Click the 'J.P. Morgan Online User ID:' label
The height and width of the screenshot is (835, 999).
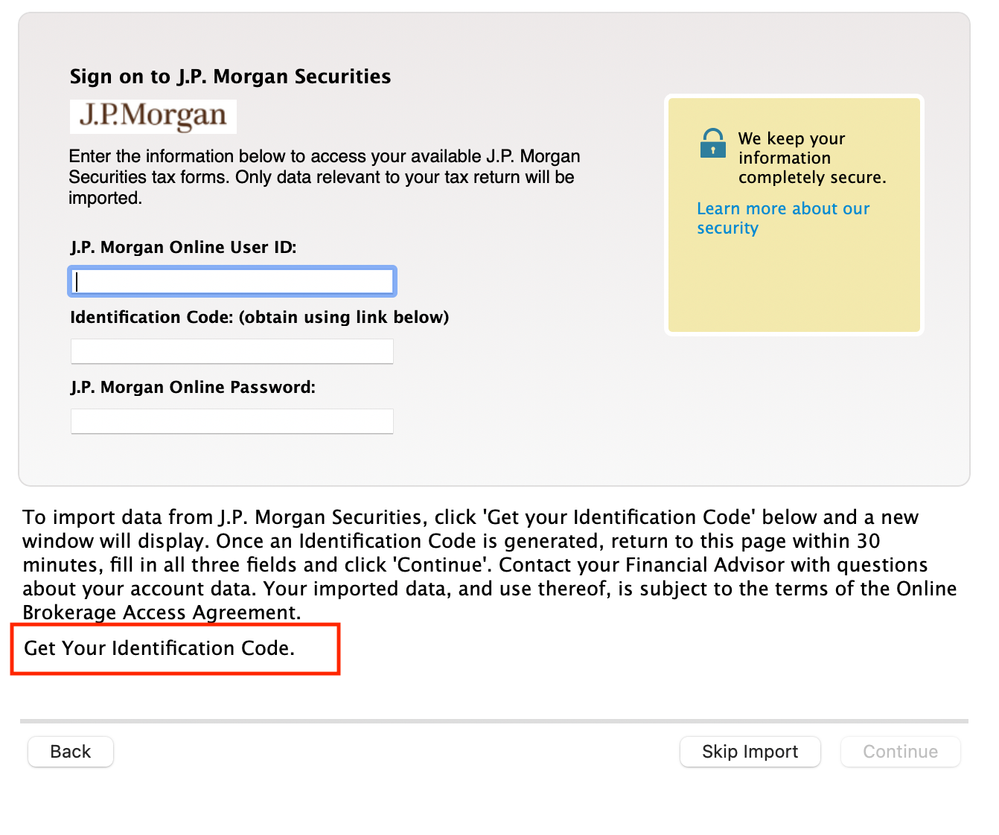coord(183,247)
